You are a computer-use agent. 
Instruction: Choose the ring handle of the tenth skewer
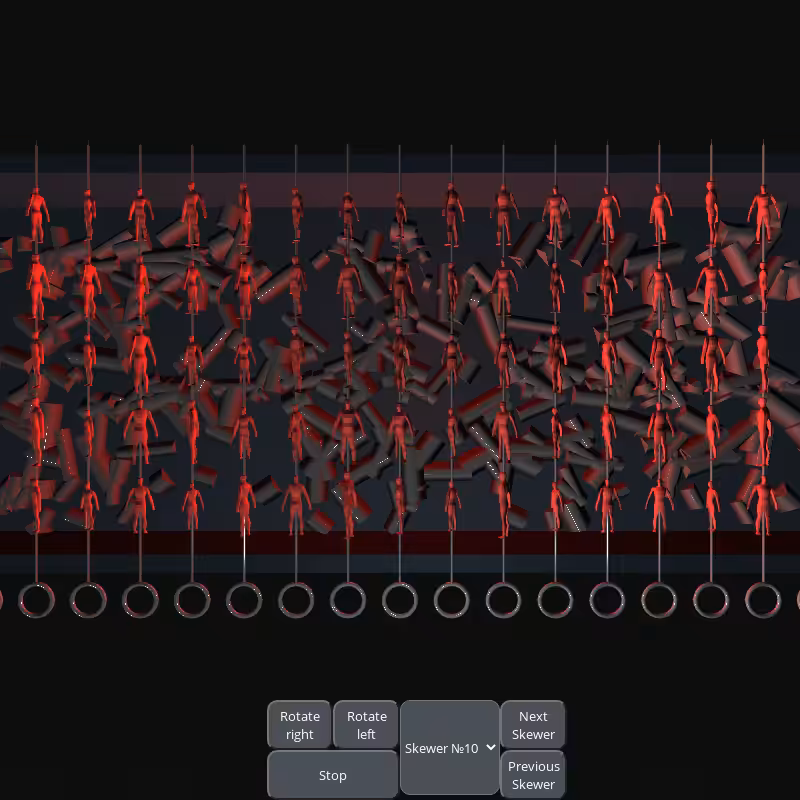click(504, 600)
